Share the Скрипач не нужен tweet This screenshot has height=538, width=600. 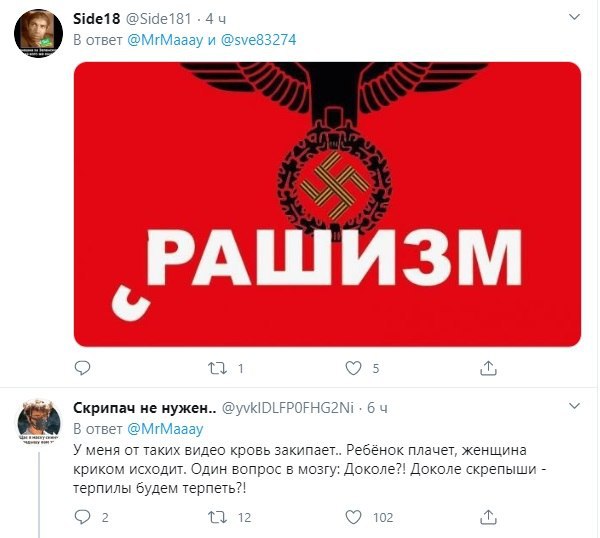488,517
